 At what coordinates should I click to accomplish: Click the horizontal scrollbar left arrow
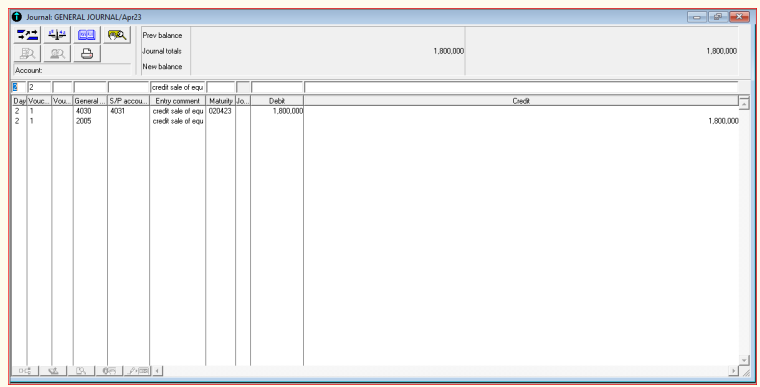157,371
